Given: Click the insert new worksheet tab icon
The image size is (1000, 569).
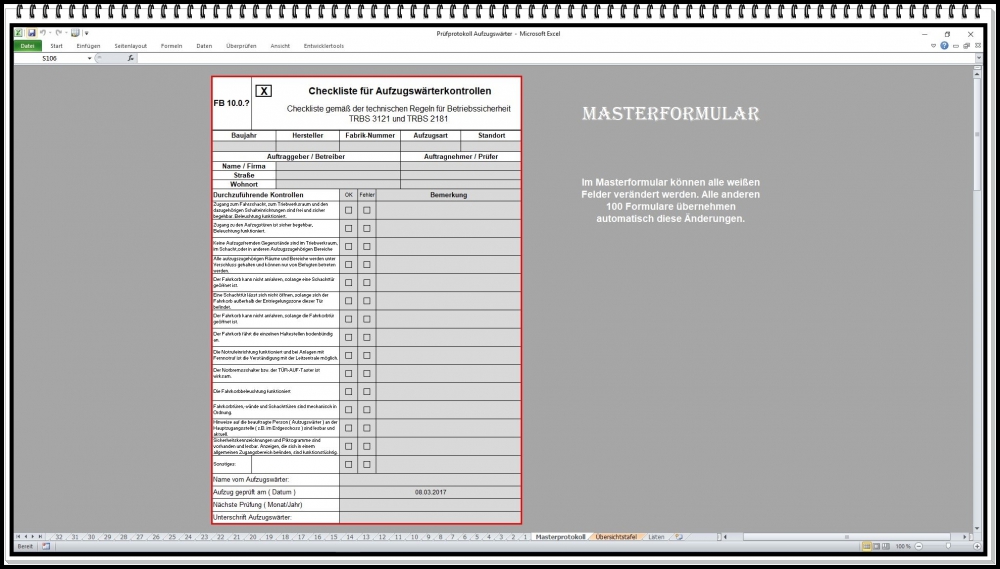Looking at the screenshot, I should (x=679, y=537).
